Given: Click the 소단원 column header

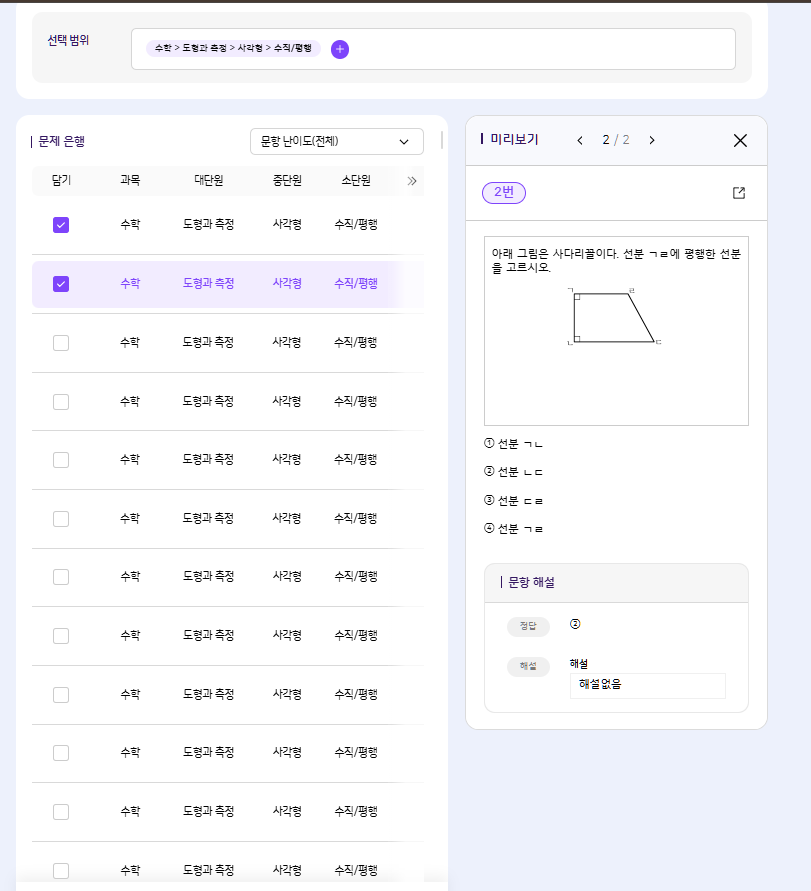Looking at the screenshot, I should [355, 181].
